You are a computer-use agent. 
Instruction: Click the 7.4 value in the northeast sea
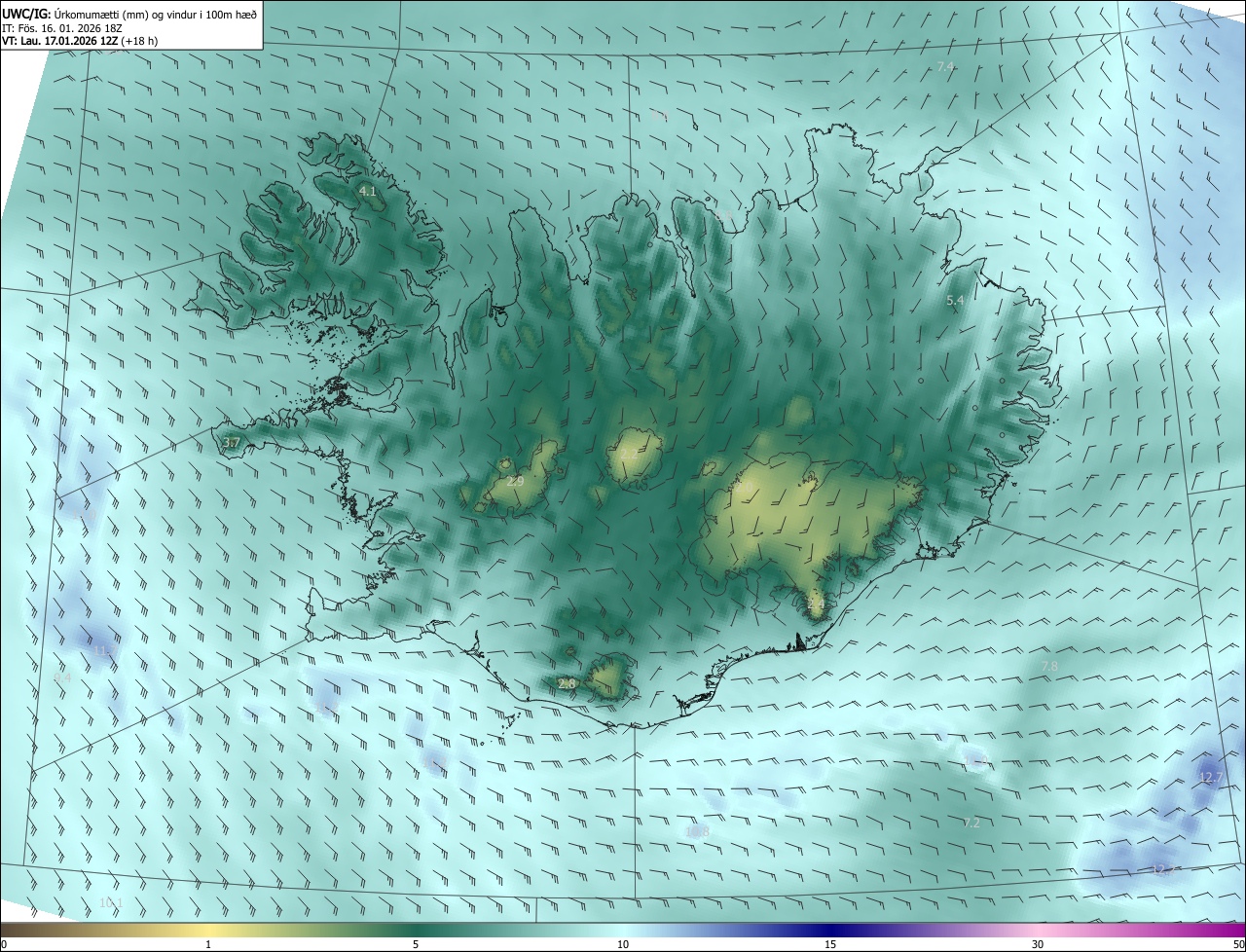click(x=945, y=66)
